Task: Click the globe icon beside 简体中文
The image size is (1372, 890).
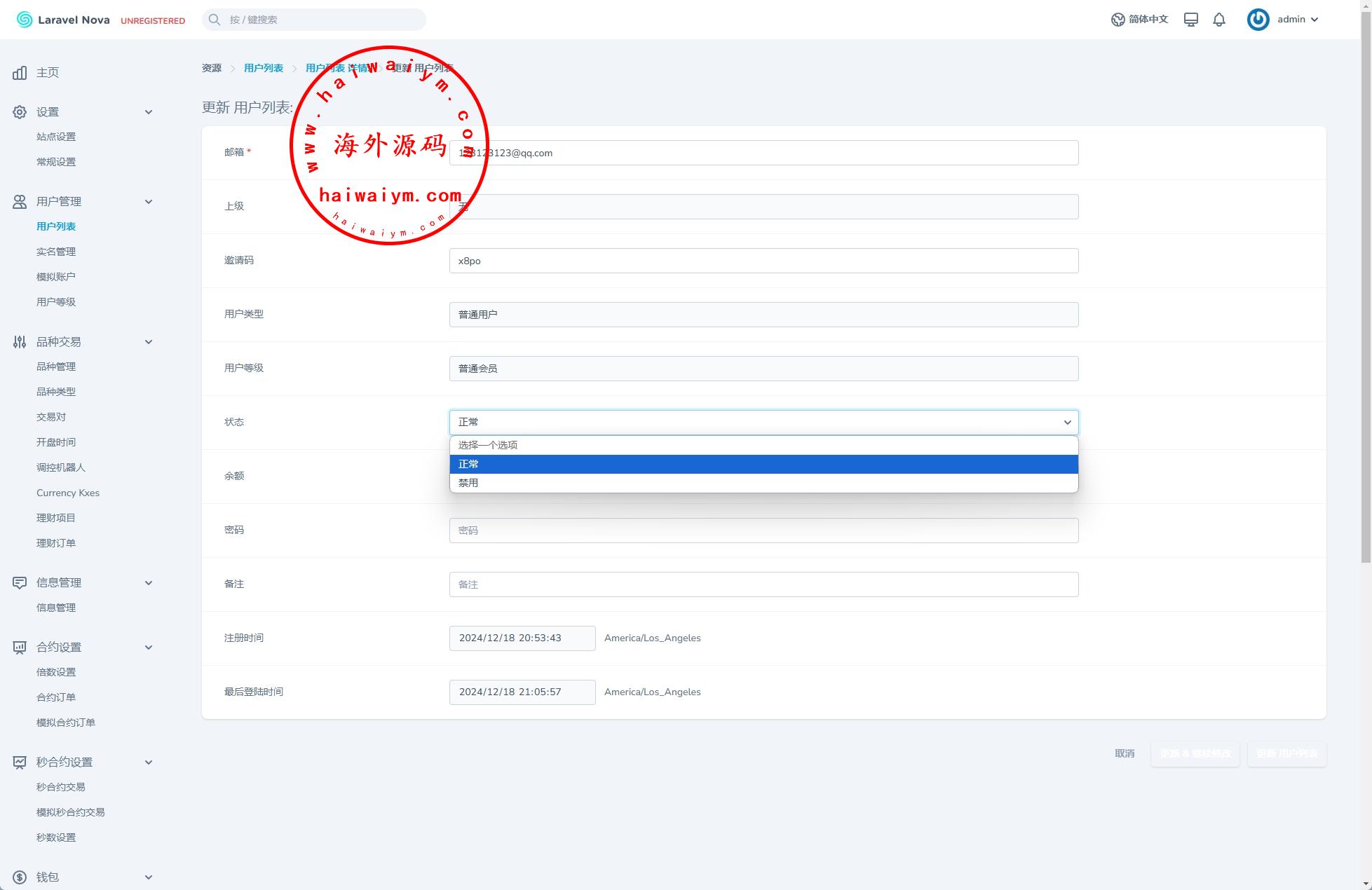Action: (x=1118, y=20)
